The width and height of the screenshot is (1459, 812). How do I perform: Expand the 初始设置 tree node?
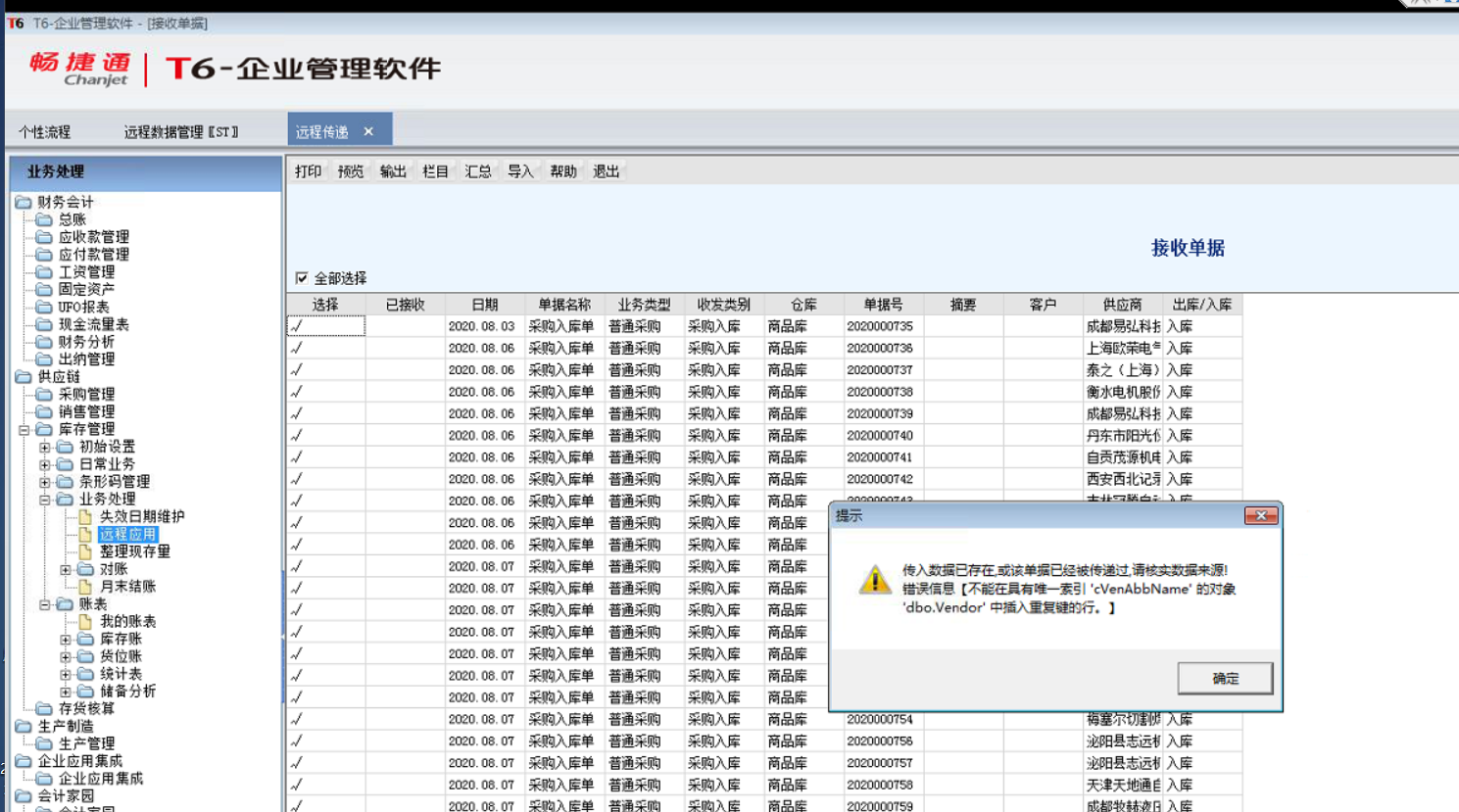click(45, 447)
